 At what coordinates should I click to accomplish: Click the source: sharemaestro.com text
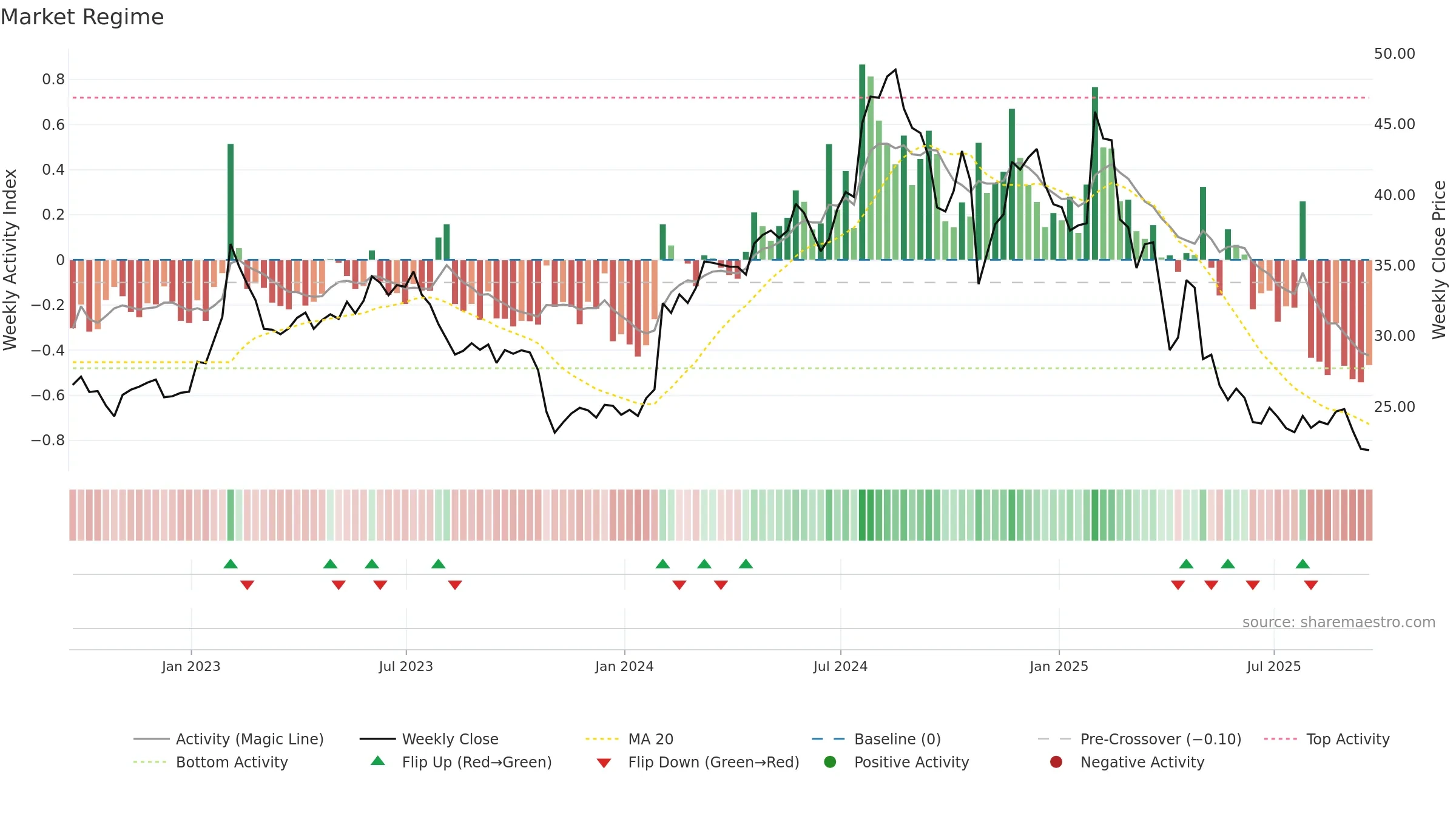click(x=1339, y=622)
